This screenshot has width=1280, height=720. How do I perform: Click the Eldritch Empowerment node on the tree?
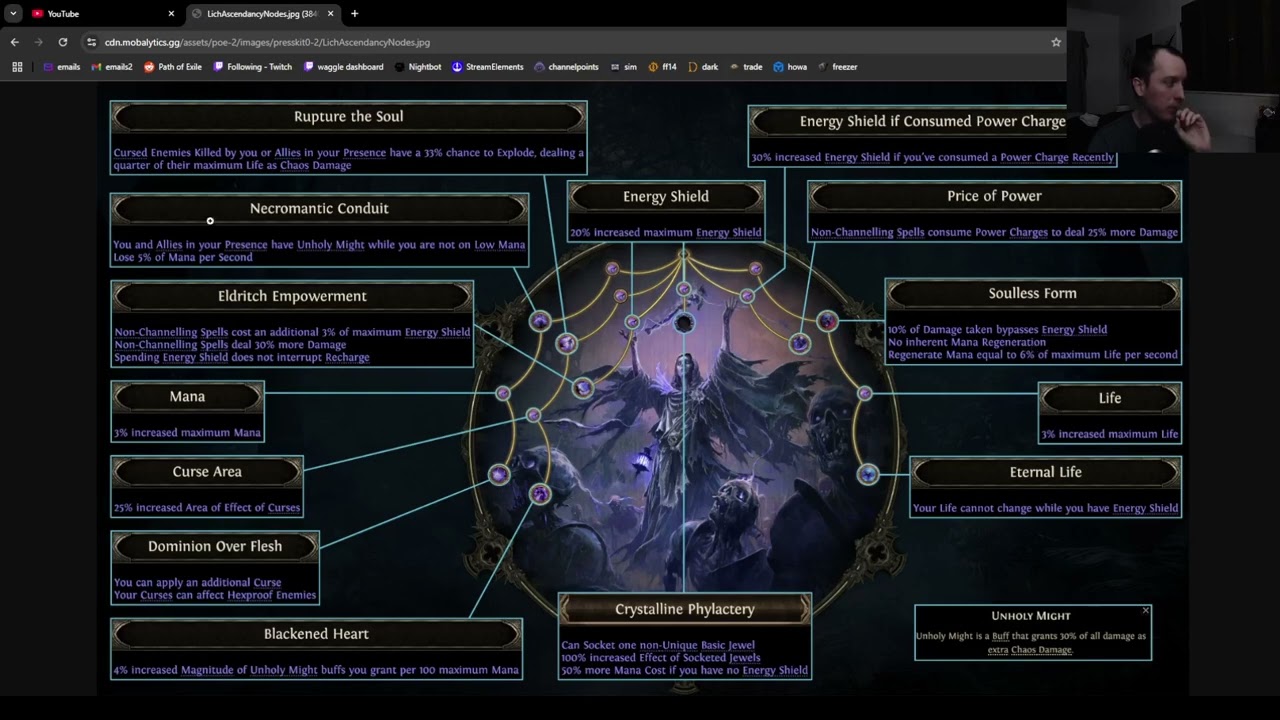pos(583,387)
